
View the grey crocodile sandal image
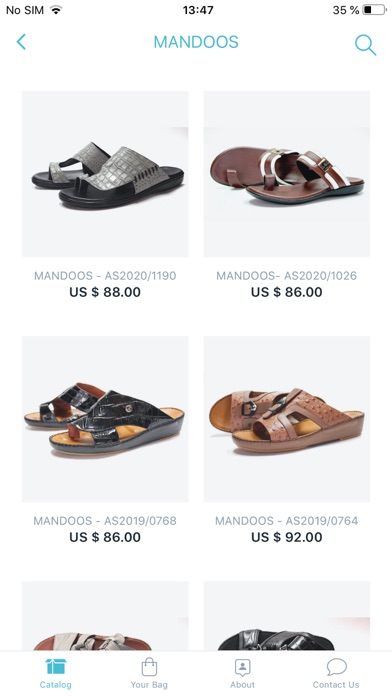click(105, 174)
